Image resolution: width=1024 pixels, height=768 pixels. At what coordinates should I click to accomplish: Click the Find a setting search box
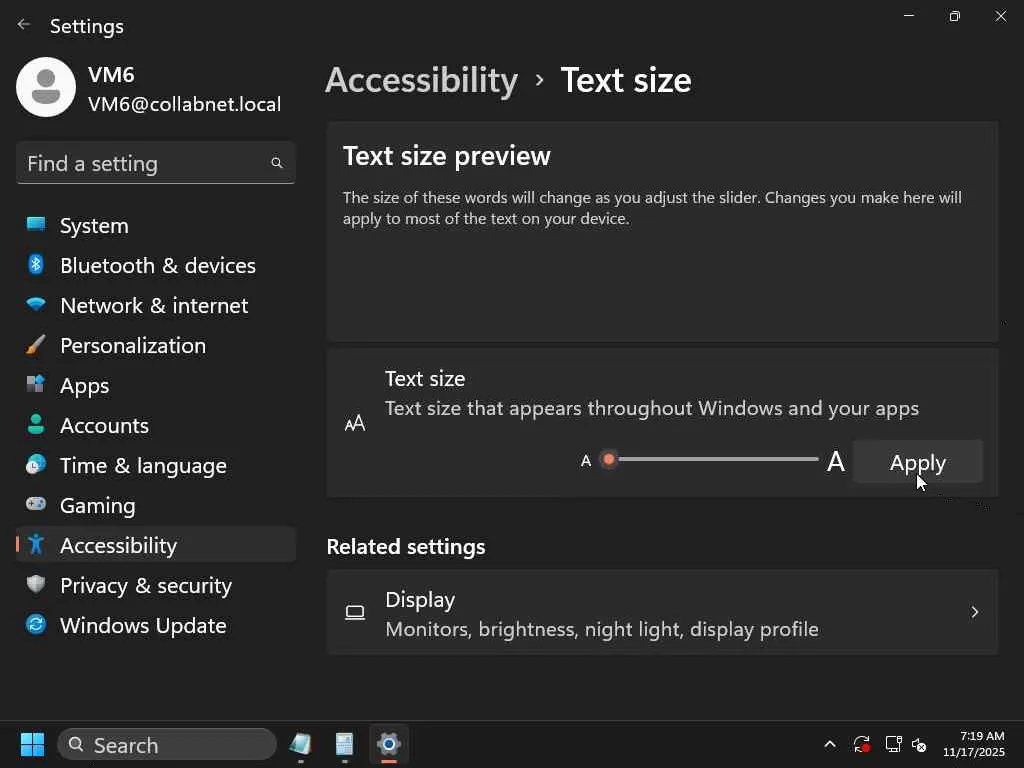click(155, 163)
